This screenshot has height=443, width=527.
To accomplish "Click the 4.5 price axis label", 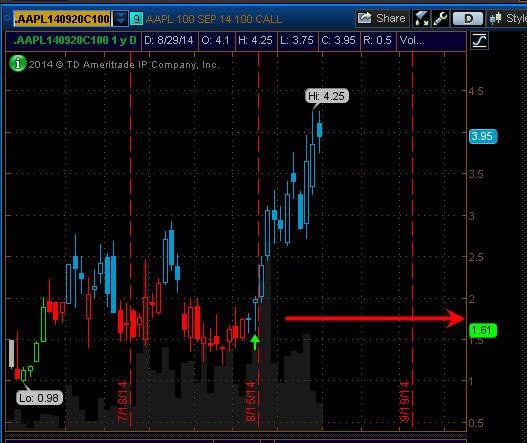I will point(476,91).
